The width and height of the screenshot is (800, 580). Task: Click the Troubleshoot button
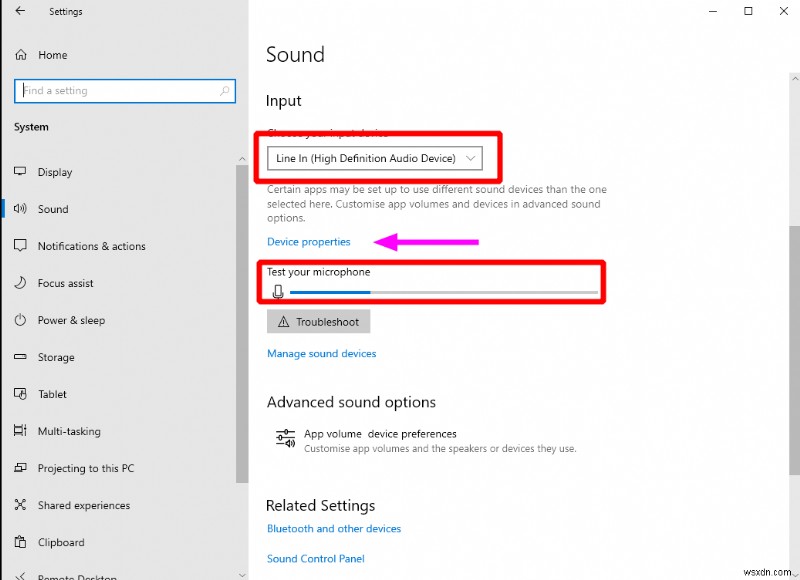click(318, 321)
